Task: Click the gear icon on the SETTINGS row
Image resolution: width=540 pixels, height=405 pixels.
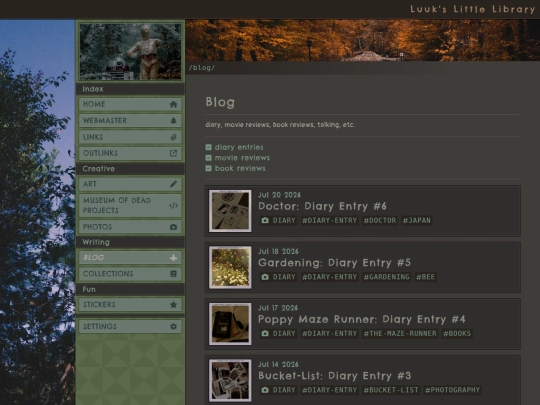Action: pos(173,326)
